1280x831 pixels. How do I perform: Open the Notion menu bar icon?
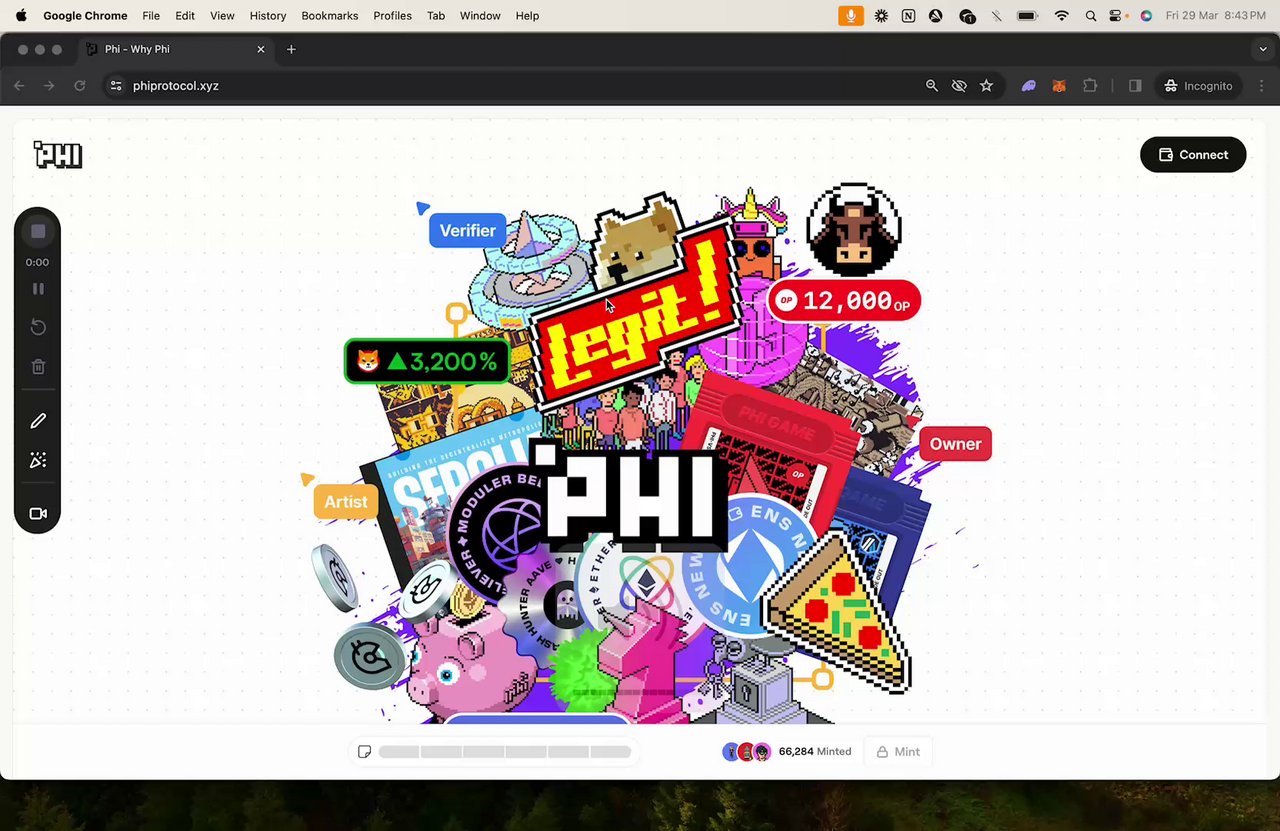pyautogui.click(x=908, y=16)
